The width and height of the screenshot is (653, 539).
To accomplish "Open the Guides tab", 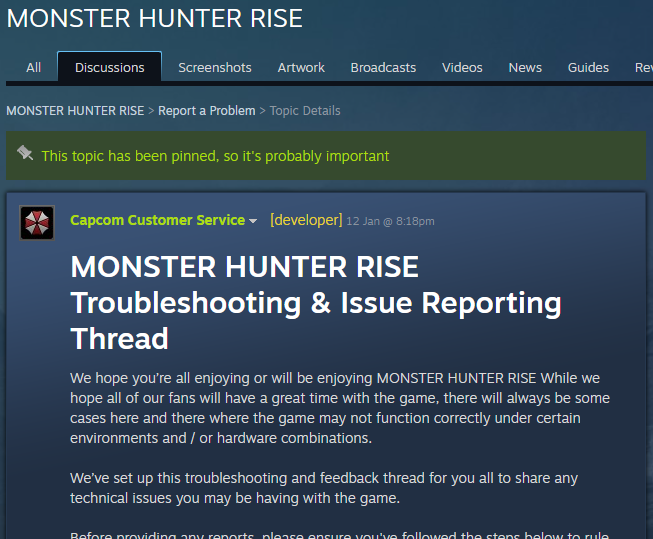I will [x=588, y=67].
